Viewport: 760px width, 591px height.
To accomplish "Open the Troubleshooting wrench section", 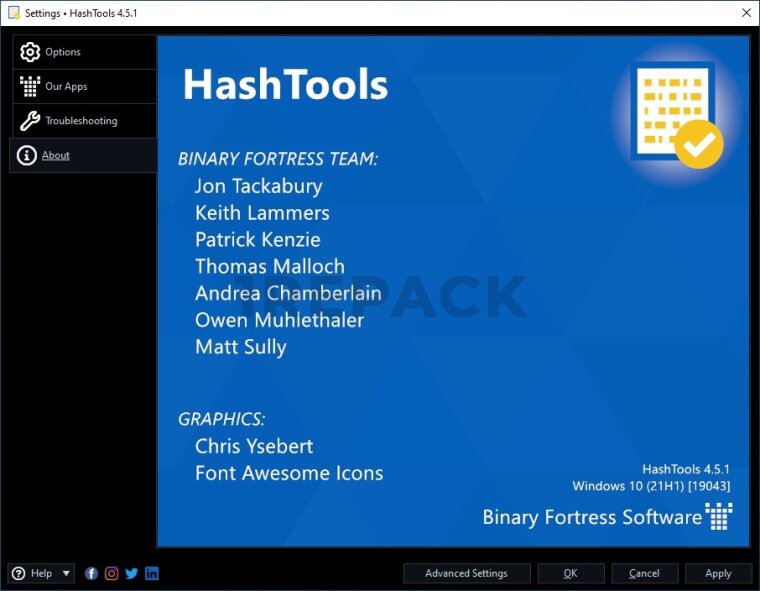I will (x=83, y=121).
